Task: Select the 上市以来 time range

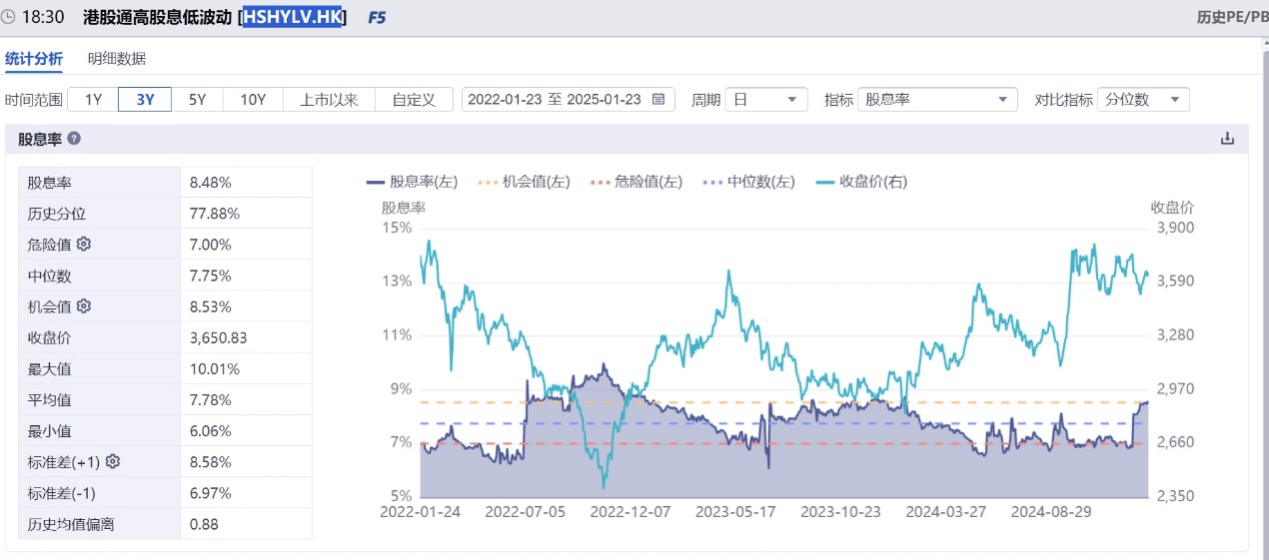Action: 329,99
